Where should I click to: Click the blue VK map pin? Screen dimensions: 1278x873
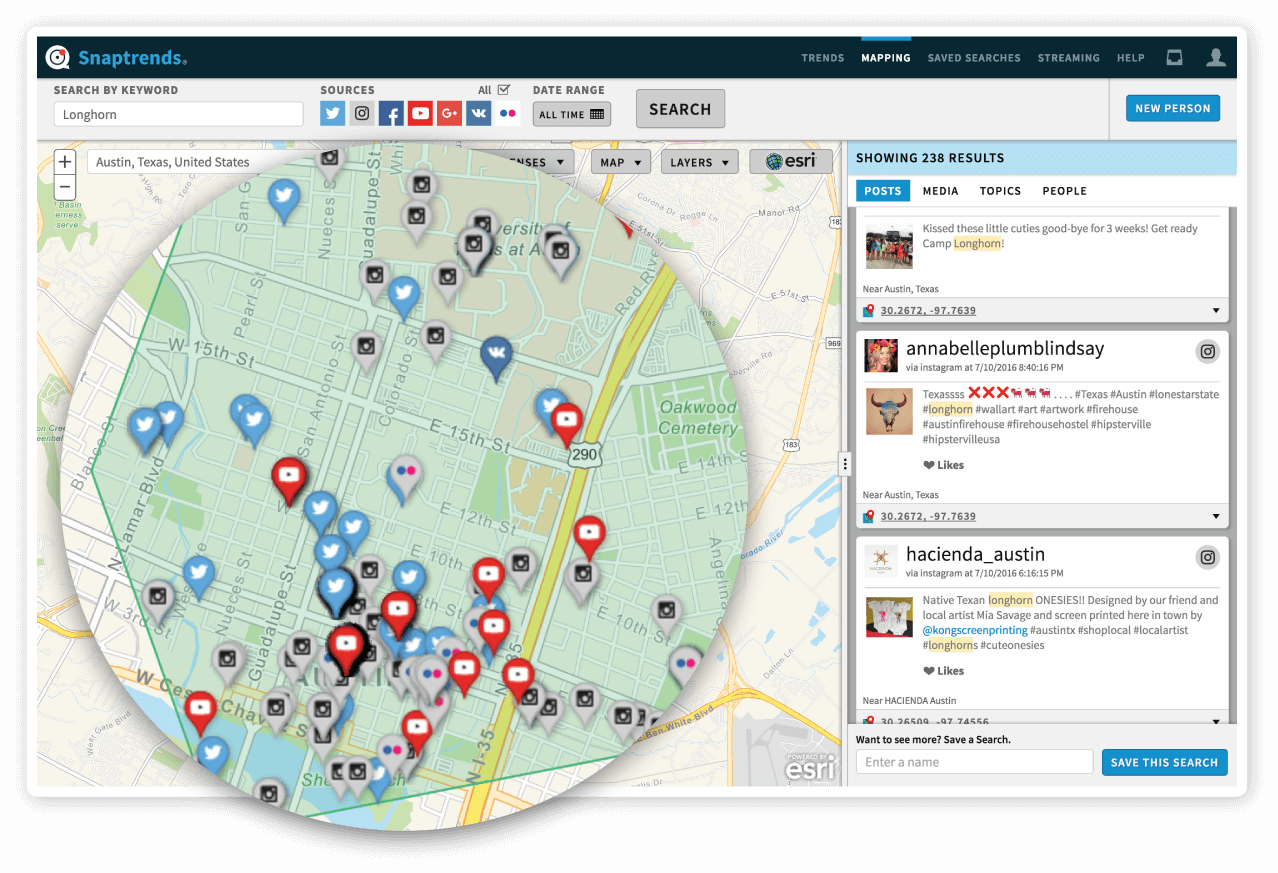496,357
